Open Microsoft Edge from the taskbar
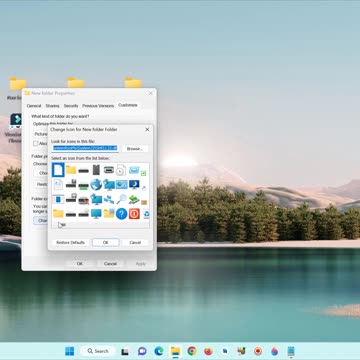 tap(159, 351)
